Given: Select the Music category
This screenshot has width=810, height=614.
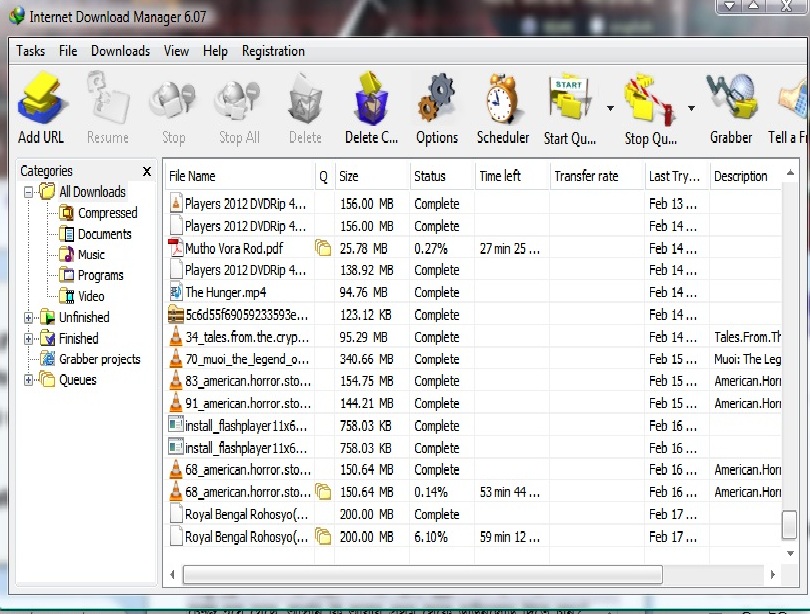Looking at the screenshot, I should click(91, 255).
